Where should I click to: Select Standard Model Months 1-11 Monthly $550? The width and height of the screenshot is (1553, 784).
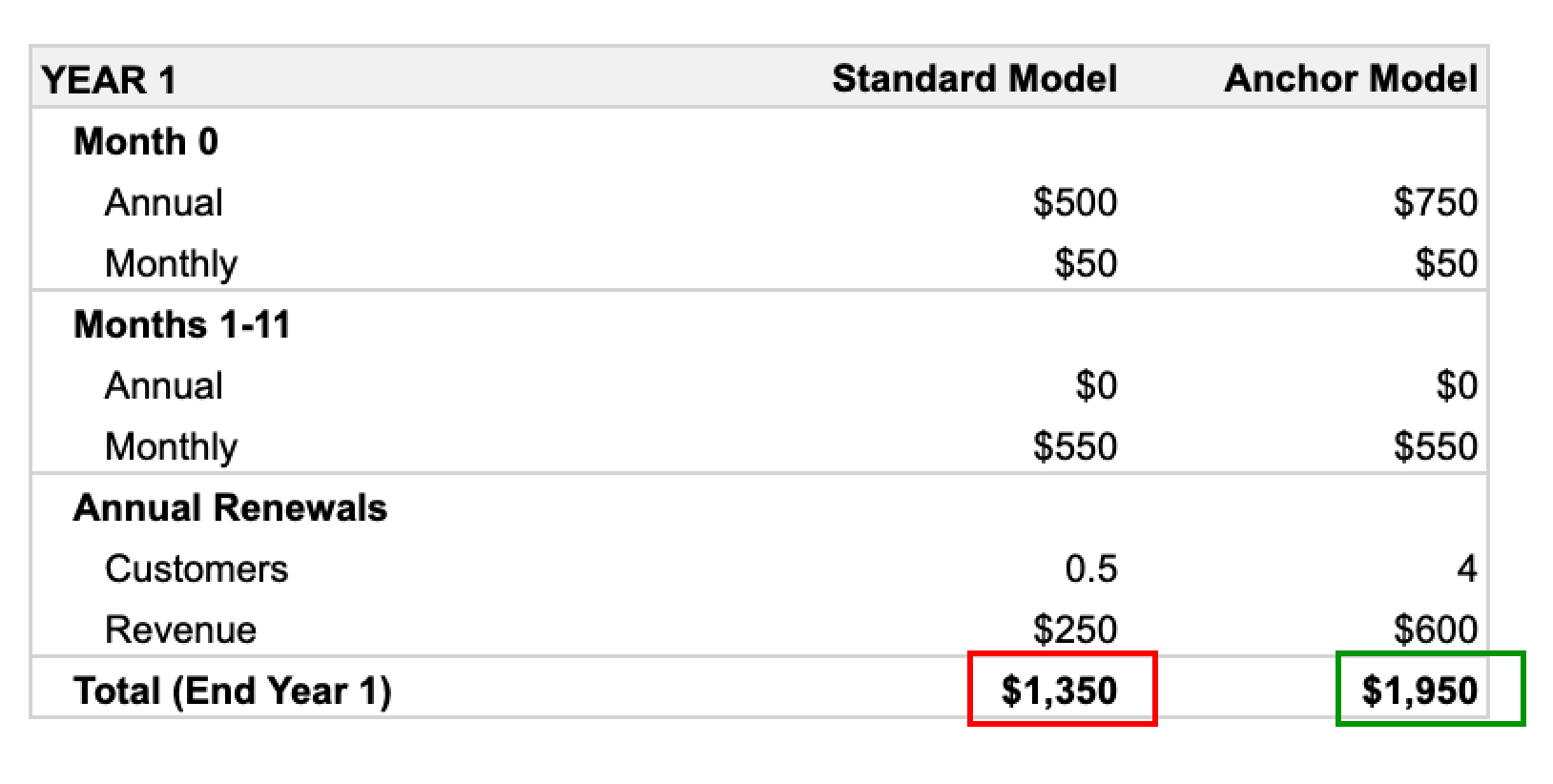pyautogui.click(x=1075, y=446)
